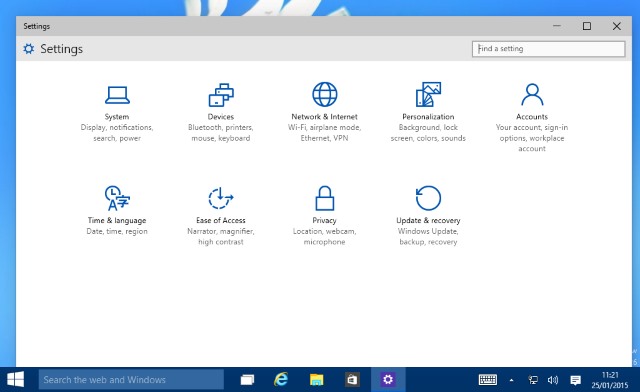
Task: Click 'Bluetooth, printers, mouse, keyboard' description
Action: point(221,133)
